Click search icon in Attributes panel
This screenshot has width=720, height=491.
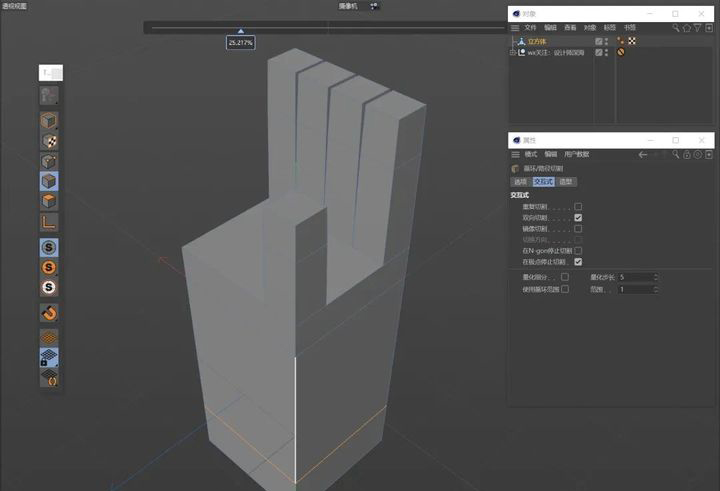click(x=675, y=155)
